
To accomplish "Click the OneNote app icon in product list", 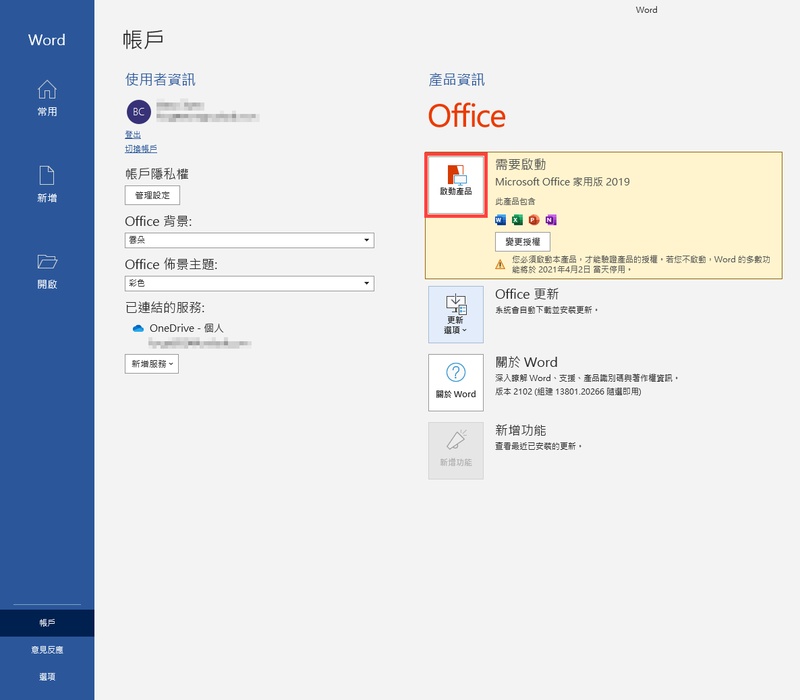I will tap(551, 220).
